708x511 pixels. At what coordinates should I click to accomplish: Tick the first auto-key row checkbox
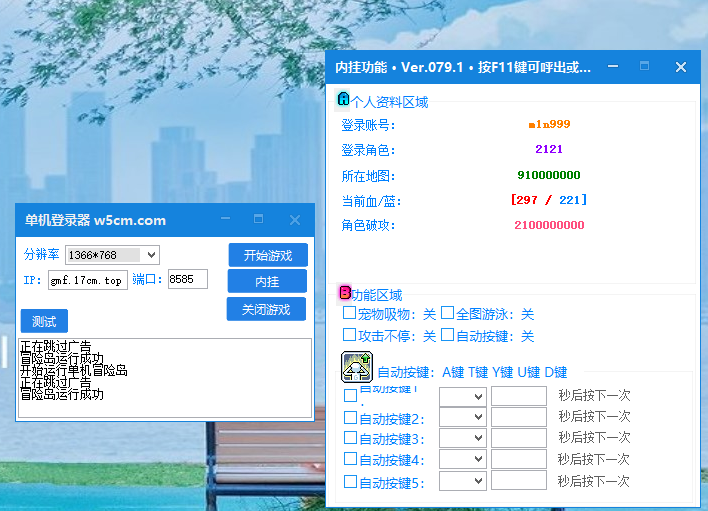pos(350,396)
